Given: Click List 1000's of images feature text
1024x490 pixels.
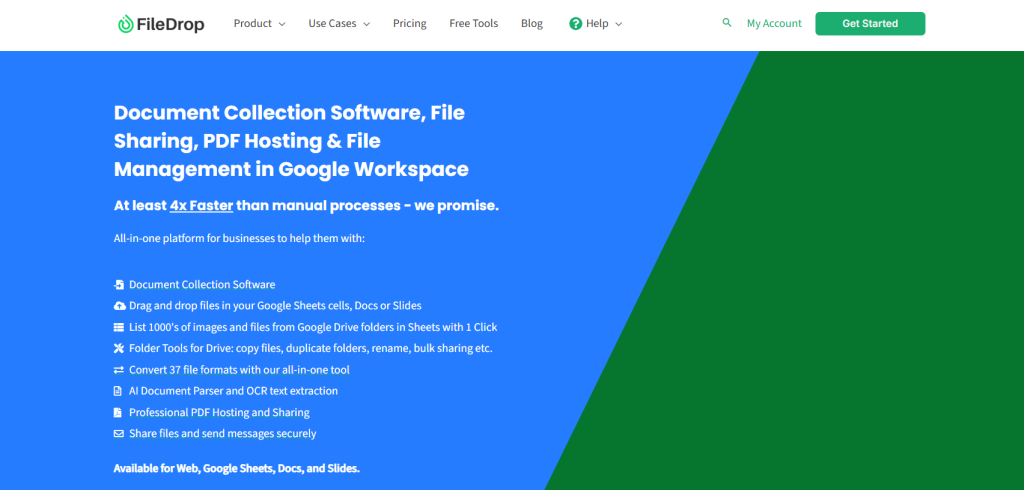Looking at the screenshot, I should click(313, 327).
